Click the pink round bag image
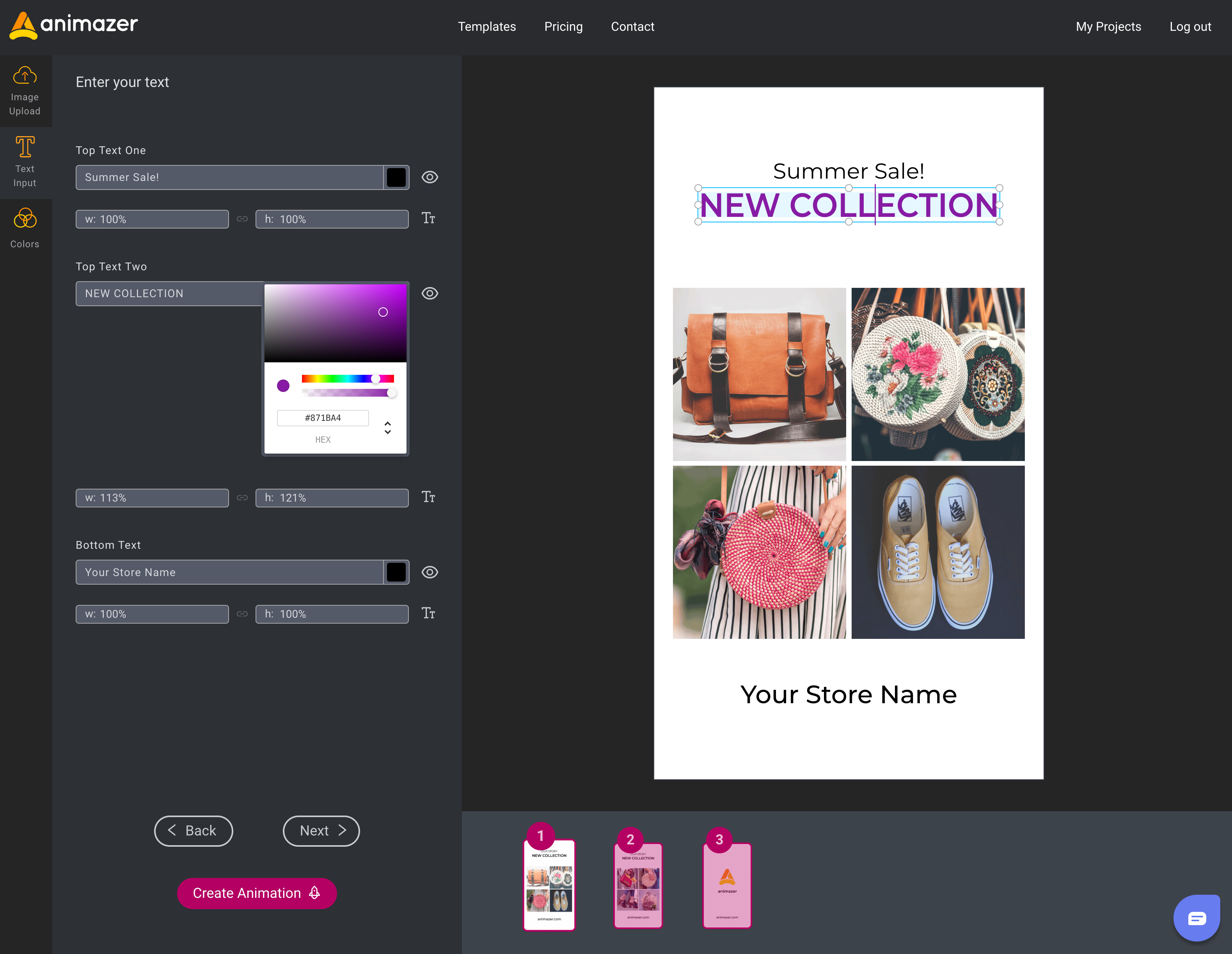1232x954 pixels. (x=759, y=552)
